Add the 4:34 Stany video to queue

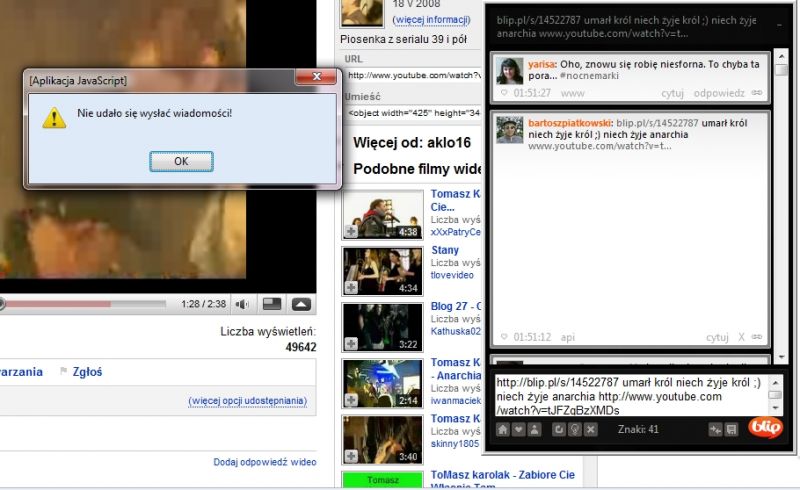(x=351, y=287)
